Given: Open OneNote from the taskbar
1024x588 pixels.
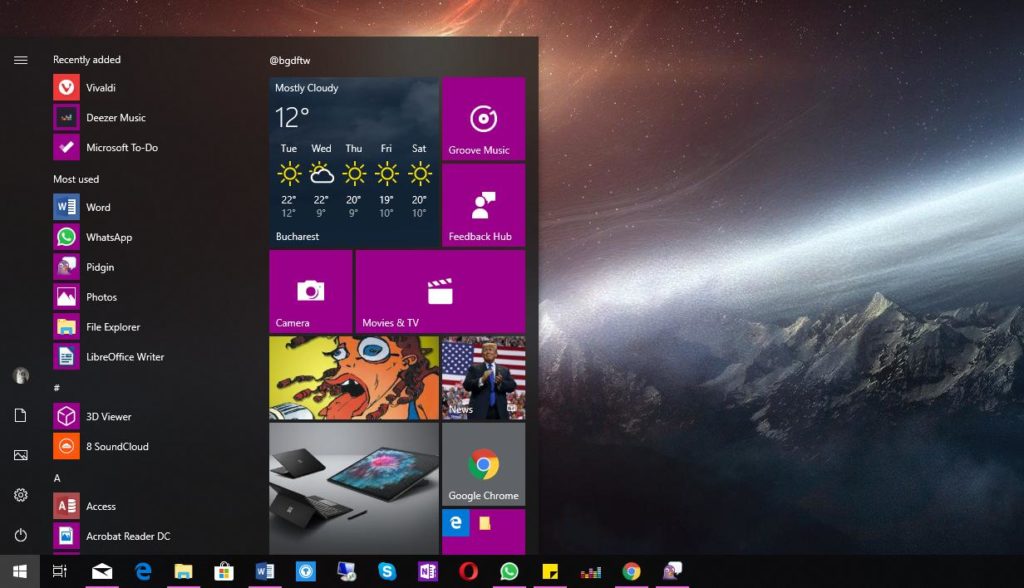Looking at the screenshot, I should click(x=428, y=572).
